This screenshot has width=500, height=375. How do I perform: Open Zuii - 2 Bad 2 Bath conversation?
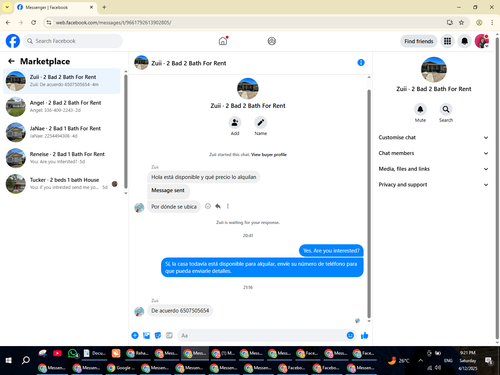pos(62,81)
